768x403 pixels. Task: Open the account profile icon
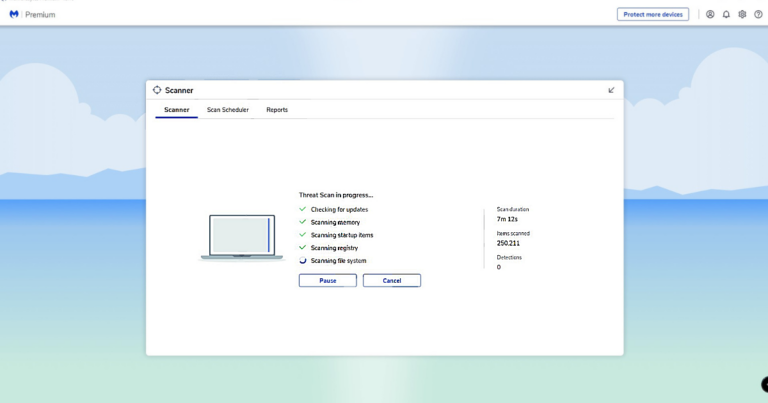coord(710,15)
